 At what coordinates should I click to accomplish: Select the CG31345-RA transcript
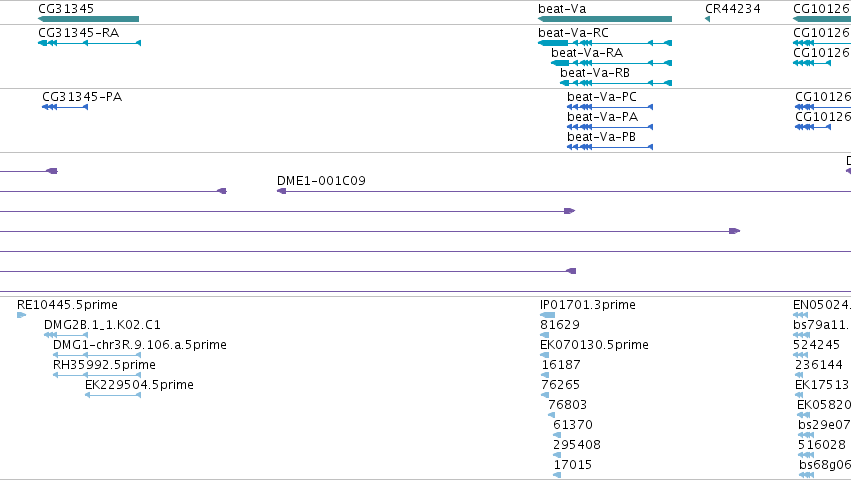coord(90,43)
